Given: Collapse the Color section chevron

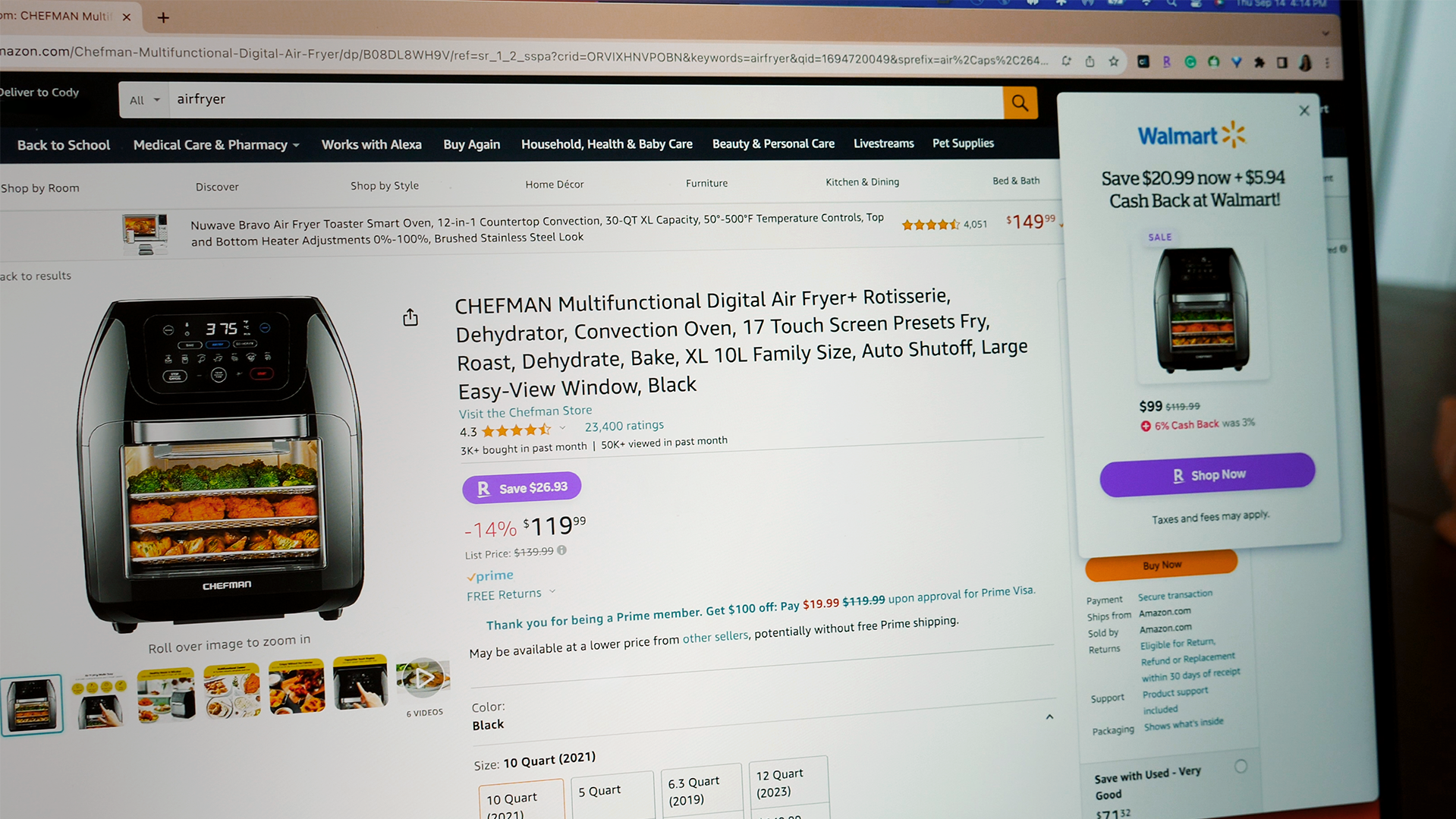Looking at the screenshot, I should (1049, 717).
